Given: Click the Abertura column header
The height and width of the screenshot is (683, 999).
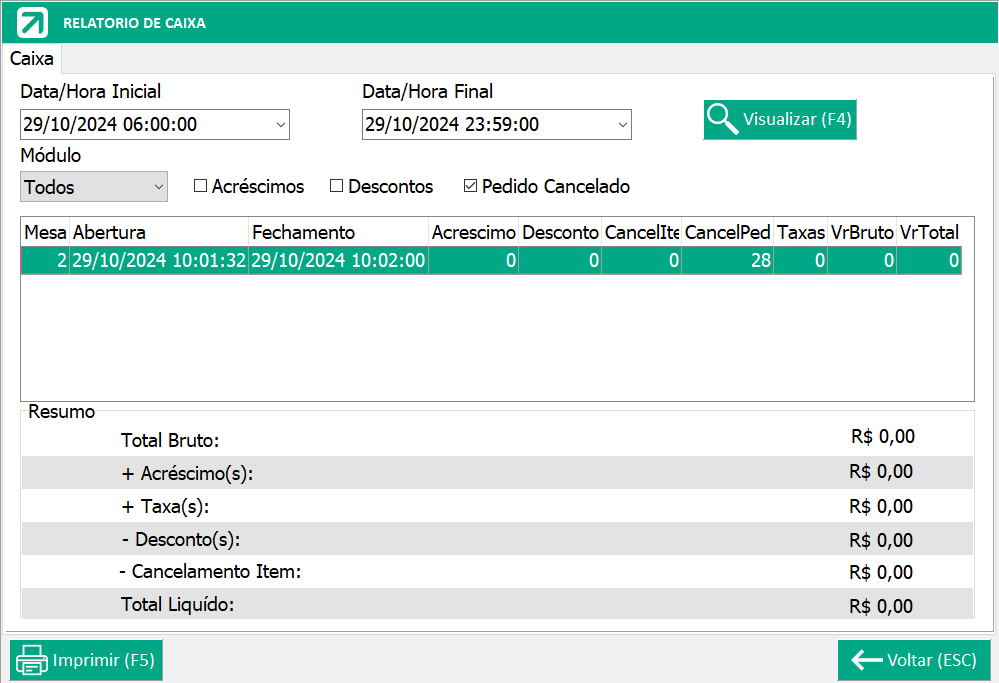Looking at the screenshot, I should [159, 233].
